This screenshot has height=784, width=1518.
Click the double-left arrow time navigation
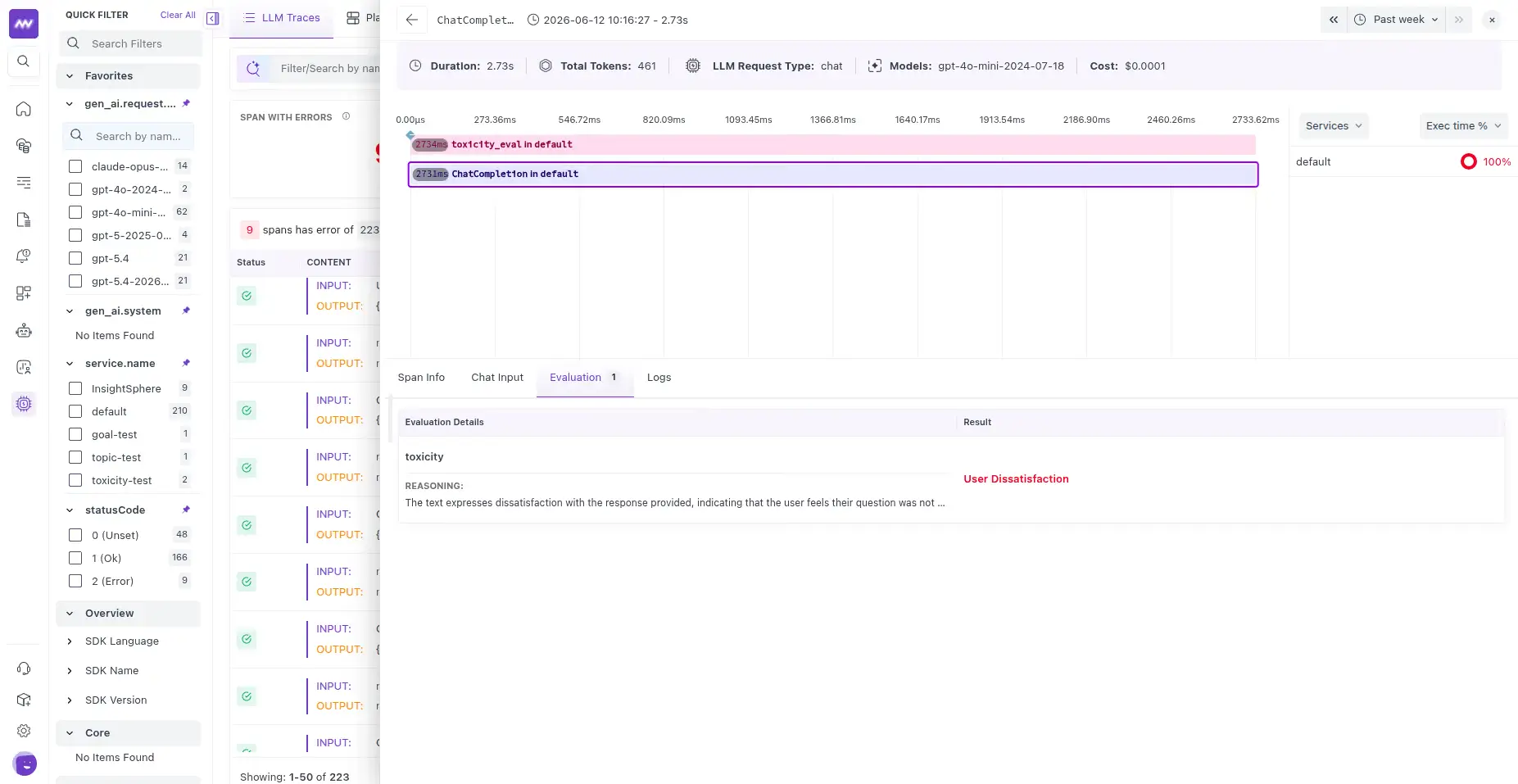click(1334, 20)
